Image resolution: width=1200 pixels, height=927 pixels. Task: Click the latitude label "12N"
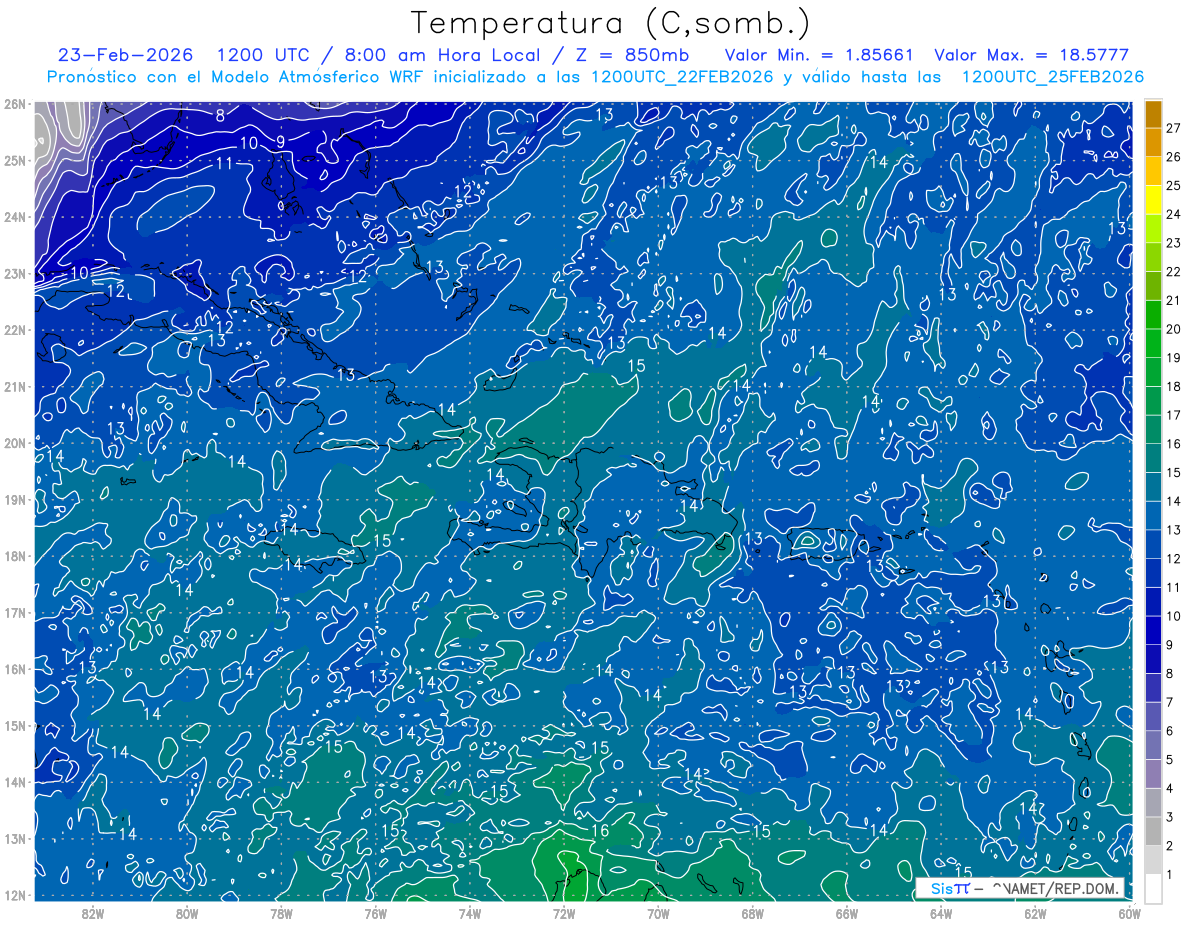point(15,895)
